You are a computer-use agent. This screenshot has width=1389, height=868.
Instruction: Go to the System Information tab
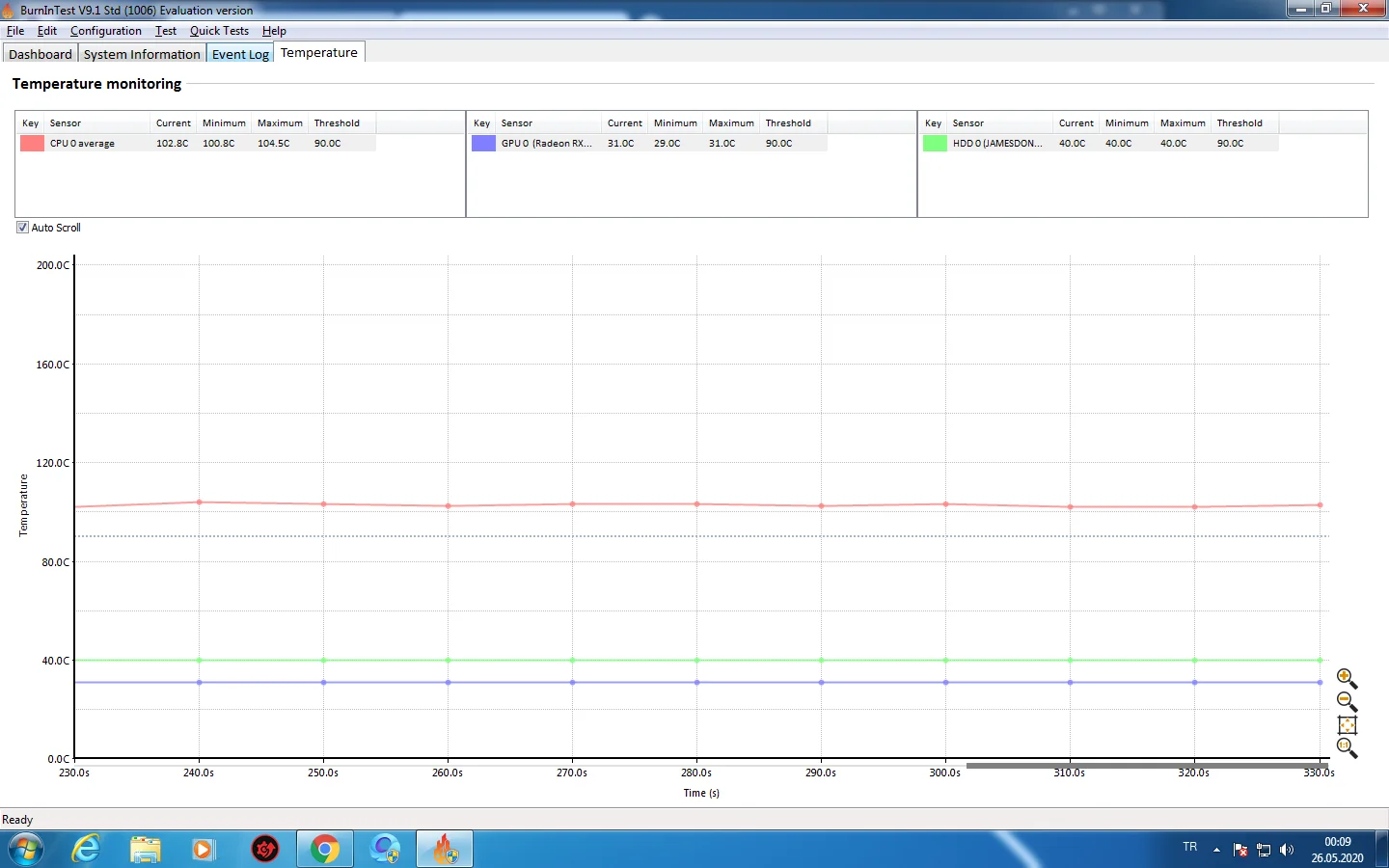tap(142, 54)
